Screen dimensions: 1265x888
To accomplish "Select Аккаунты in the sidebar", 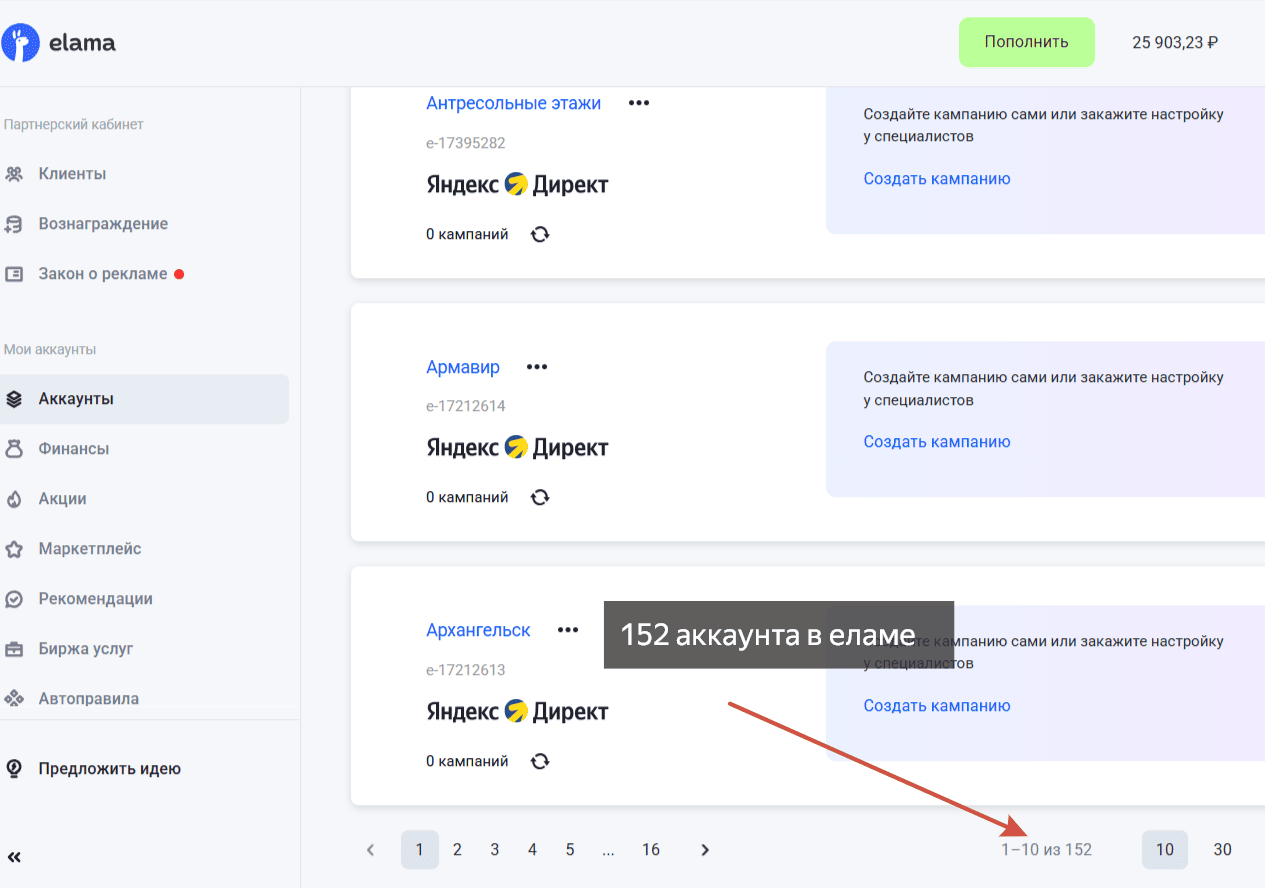I will tap(144, 399).
